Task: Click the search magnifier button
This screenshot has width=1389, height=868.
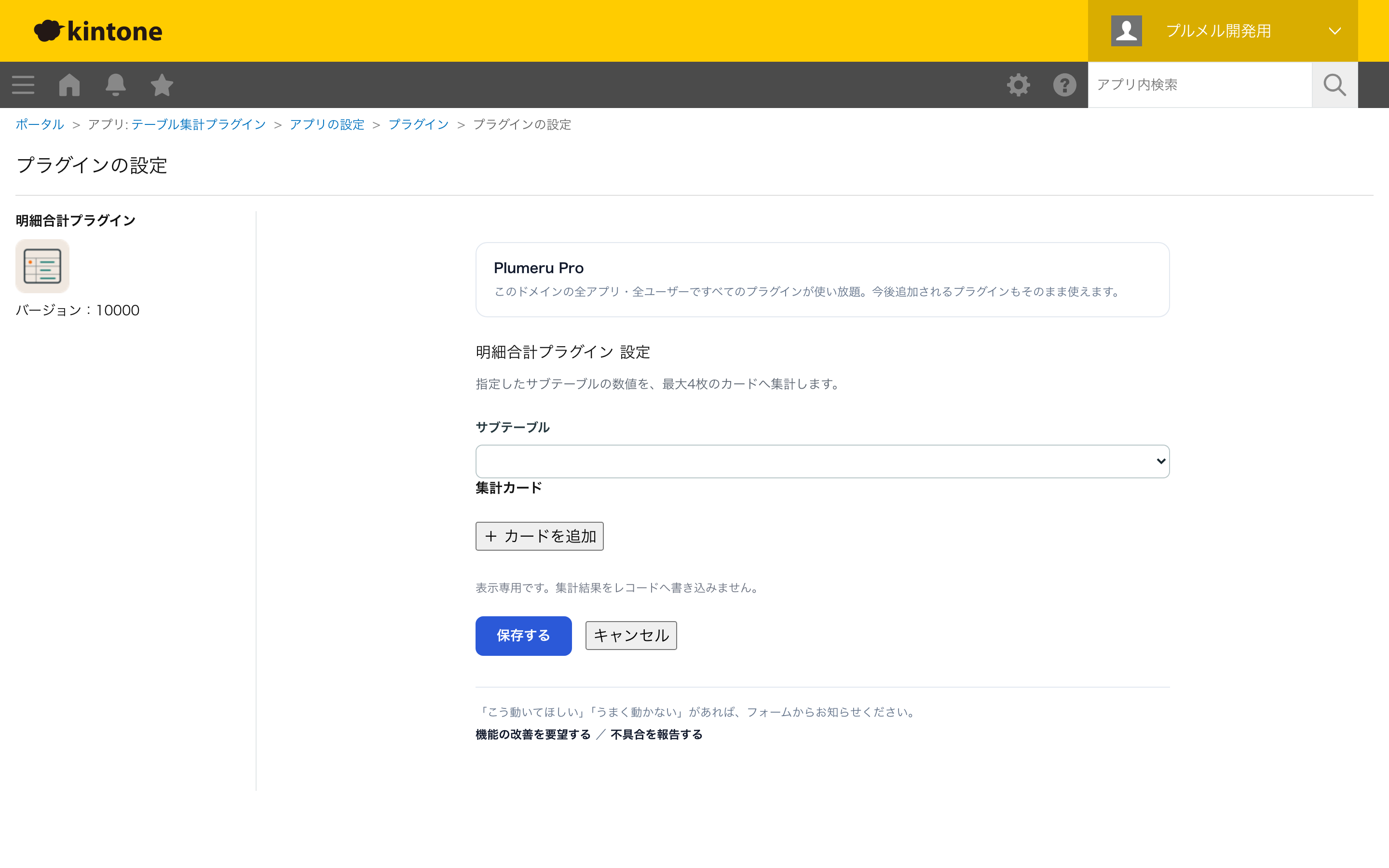Action: pos(1335,85)
